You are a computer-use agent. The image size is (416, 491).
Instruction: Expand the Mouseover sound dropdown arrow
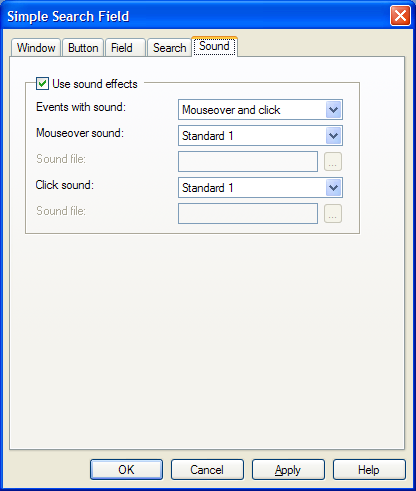point(333,136)
